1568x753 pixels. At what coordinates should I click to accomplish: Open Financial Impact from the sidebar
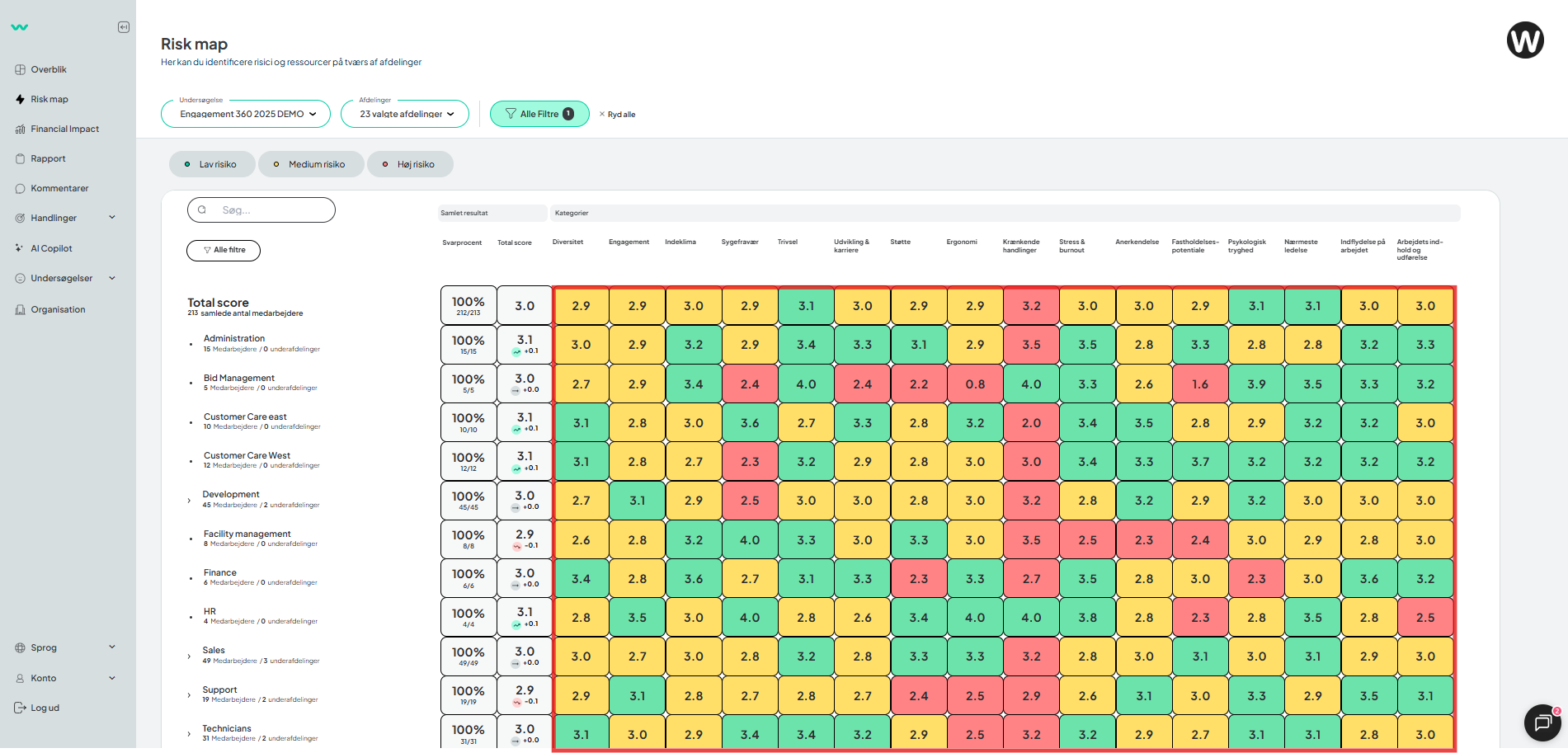tap(64, 129)
